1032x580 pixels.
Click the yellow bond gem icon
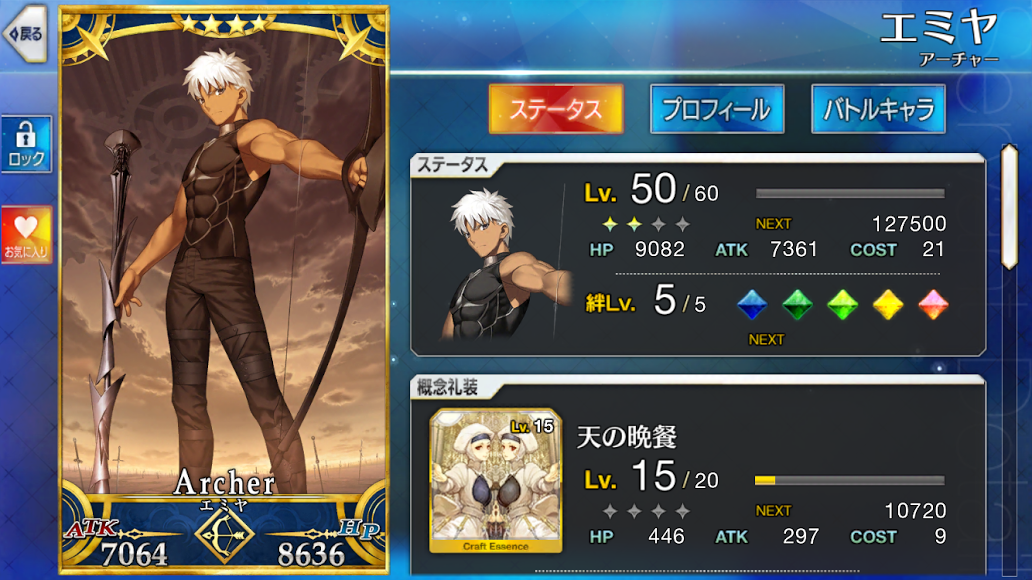888,305
